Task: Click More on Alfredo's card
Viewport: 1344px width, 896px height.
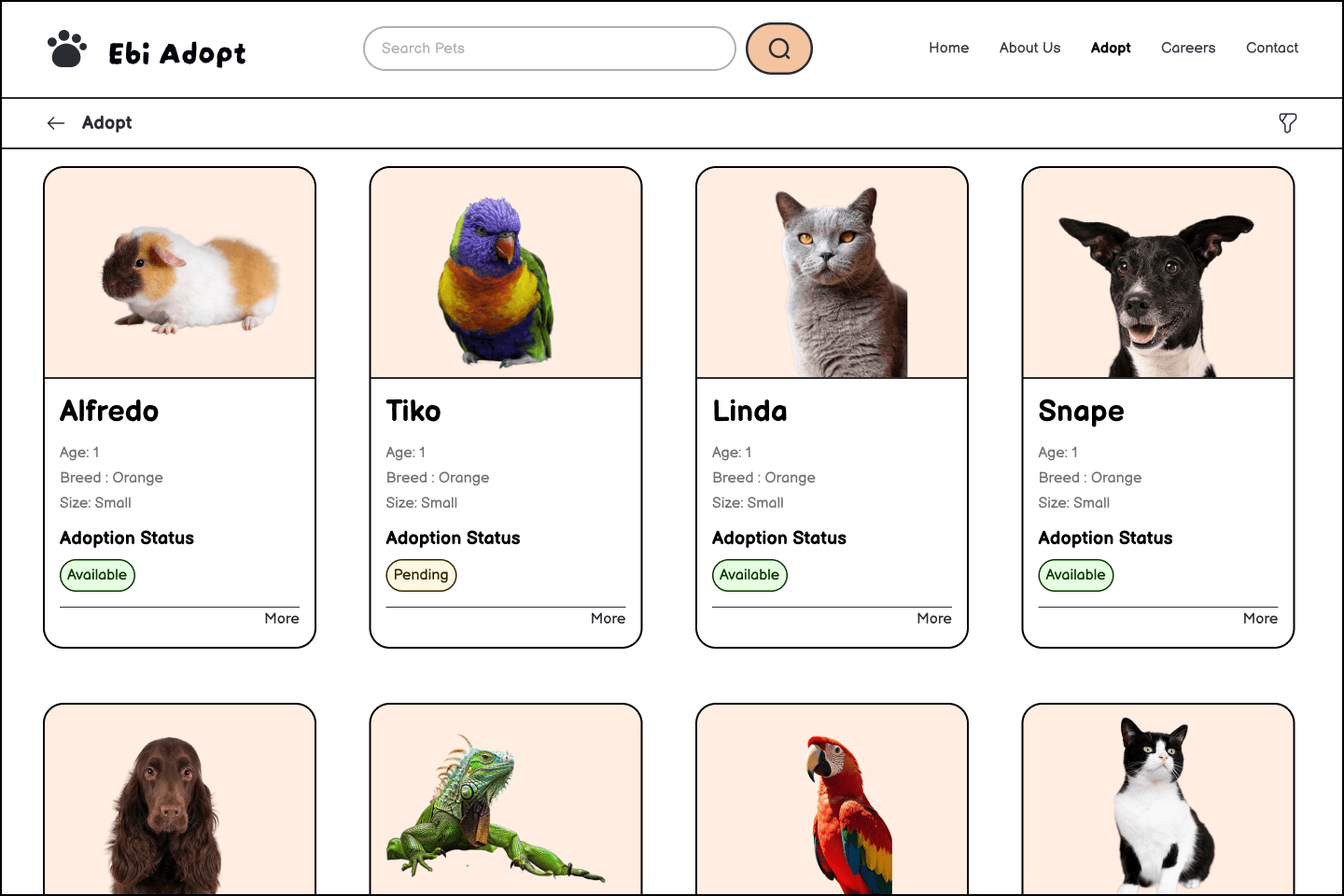Action: click(282, 618)
